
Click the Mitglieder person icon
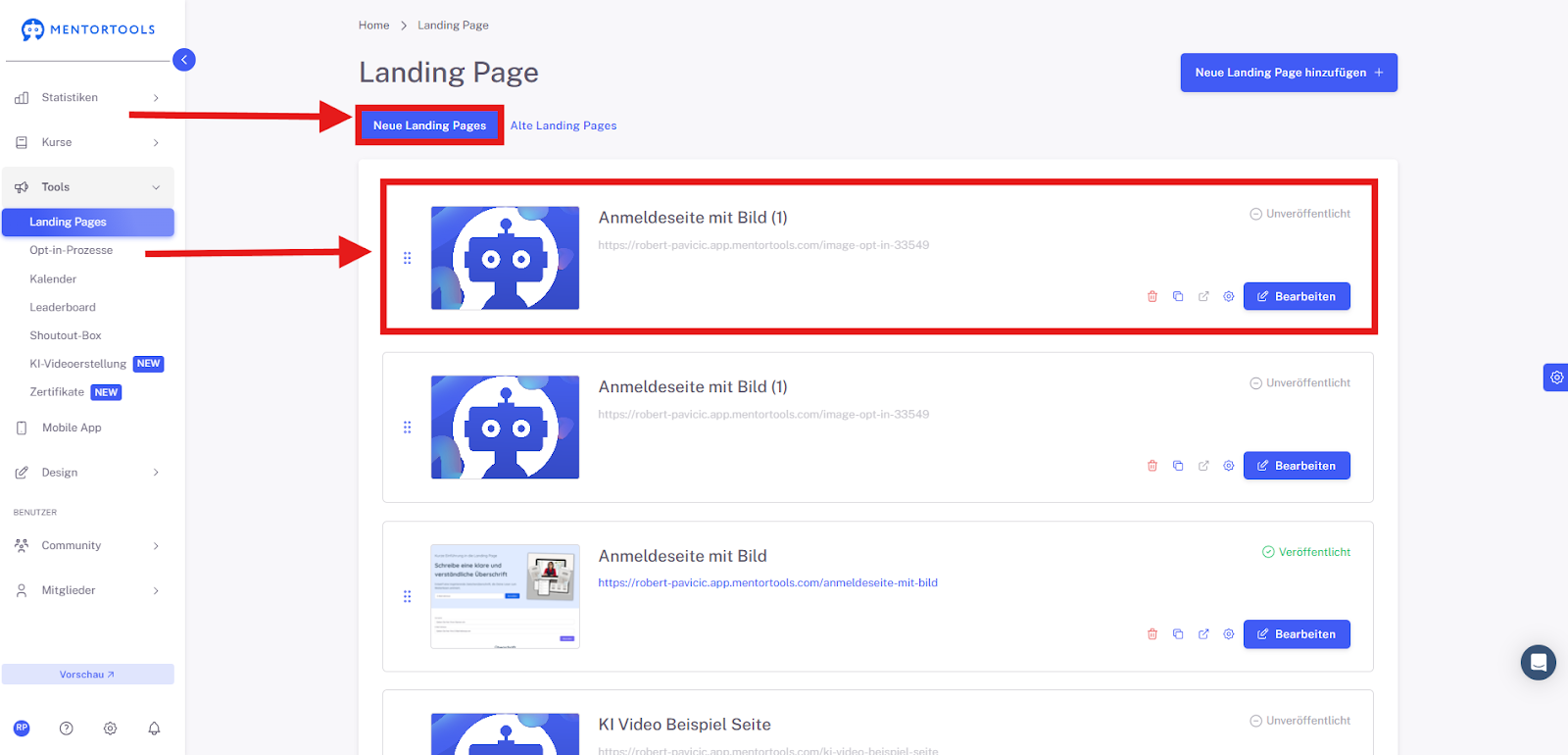click(x=22, y=590)
